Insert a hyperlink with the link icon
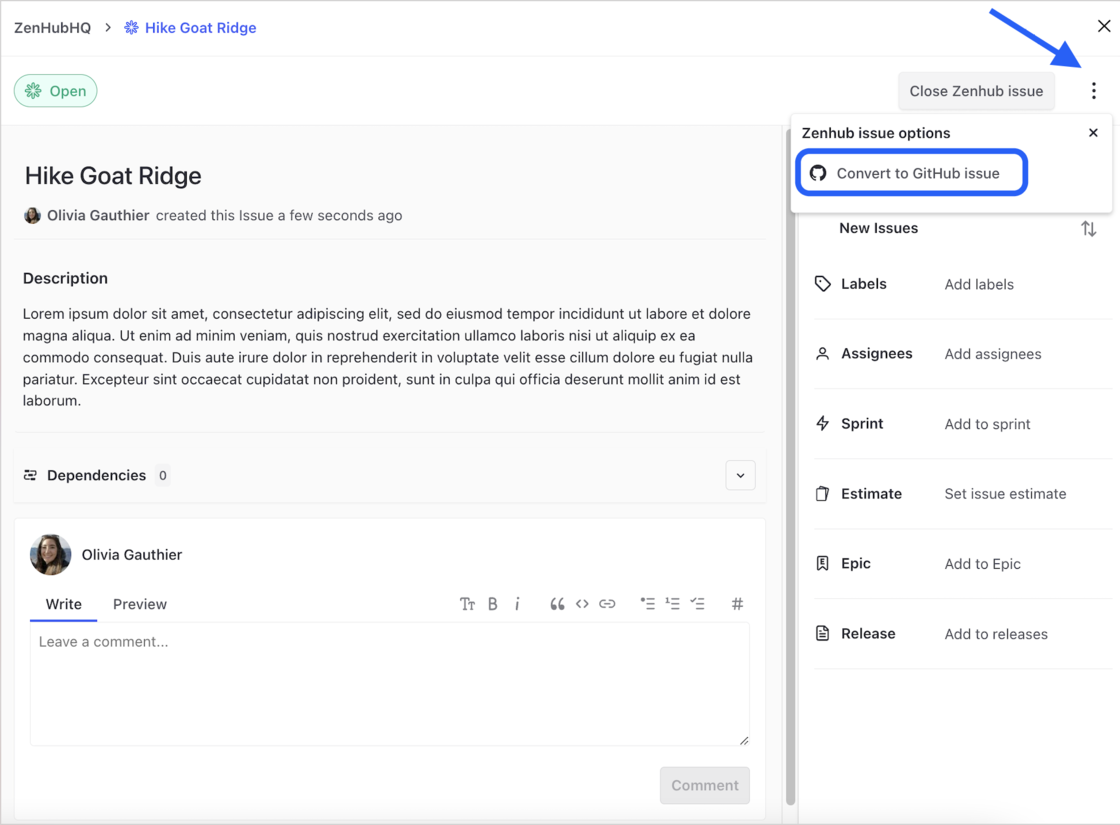The height and width of the screenshot is (825, 1120). (x=607, y=603)
